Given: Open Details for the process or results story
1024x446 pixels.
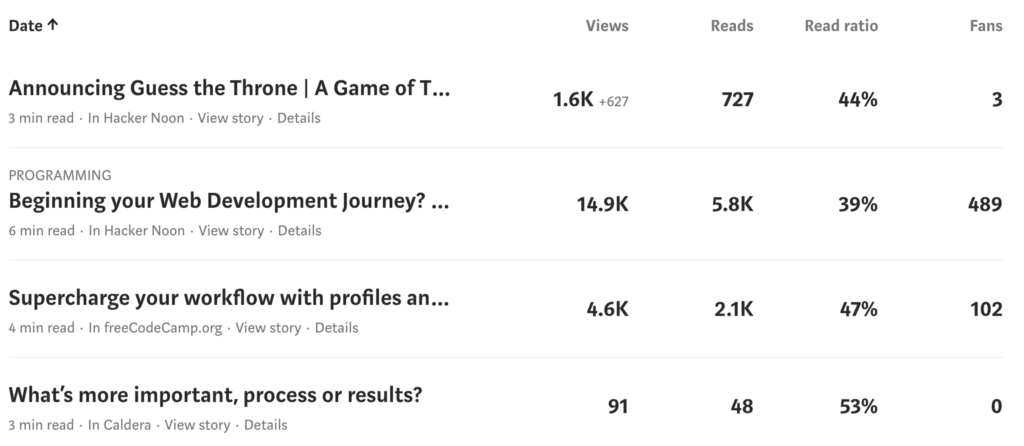Looking at the screenshot, I should point(266,425).
